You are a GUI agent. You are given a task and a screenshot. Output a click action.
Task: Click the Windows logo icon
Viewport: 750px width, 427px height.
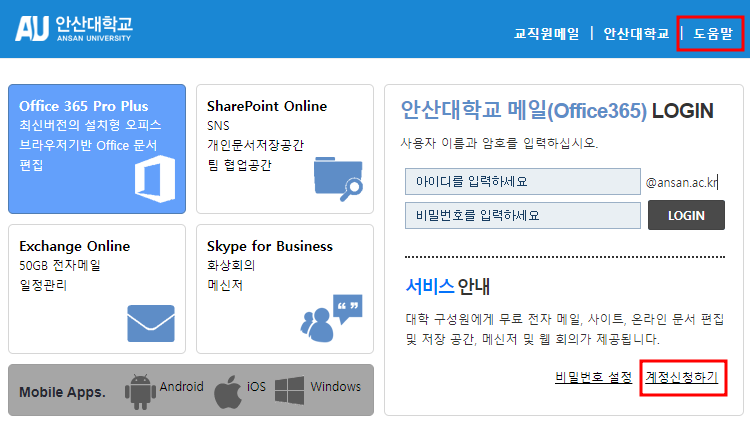tap(289, 391)
